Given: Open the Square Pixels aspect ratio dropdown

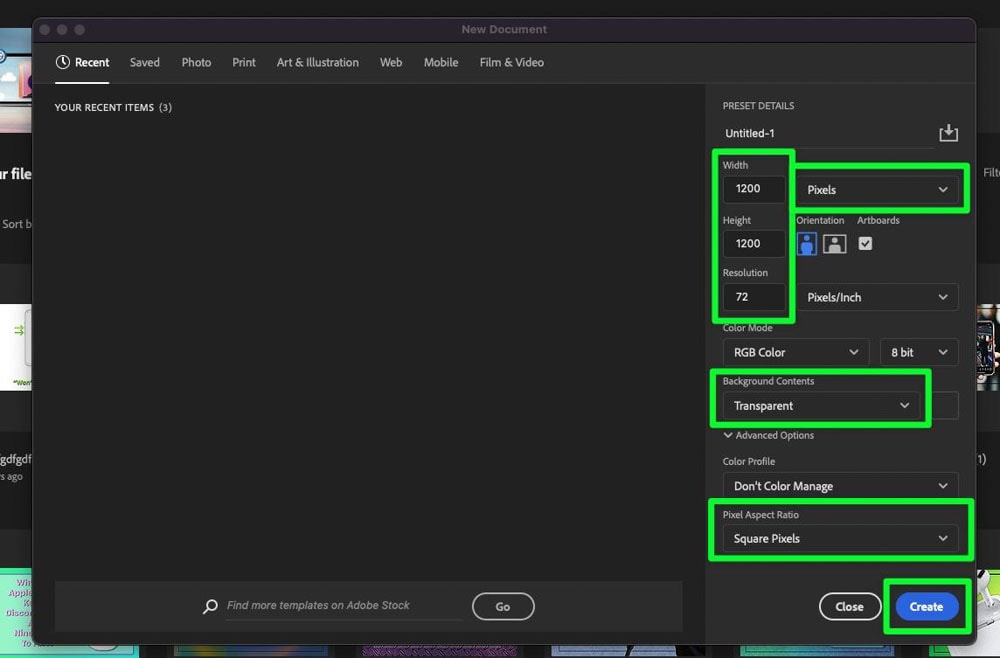Looking at the screenshot, I should pos(840,538).
